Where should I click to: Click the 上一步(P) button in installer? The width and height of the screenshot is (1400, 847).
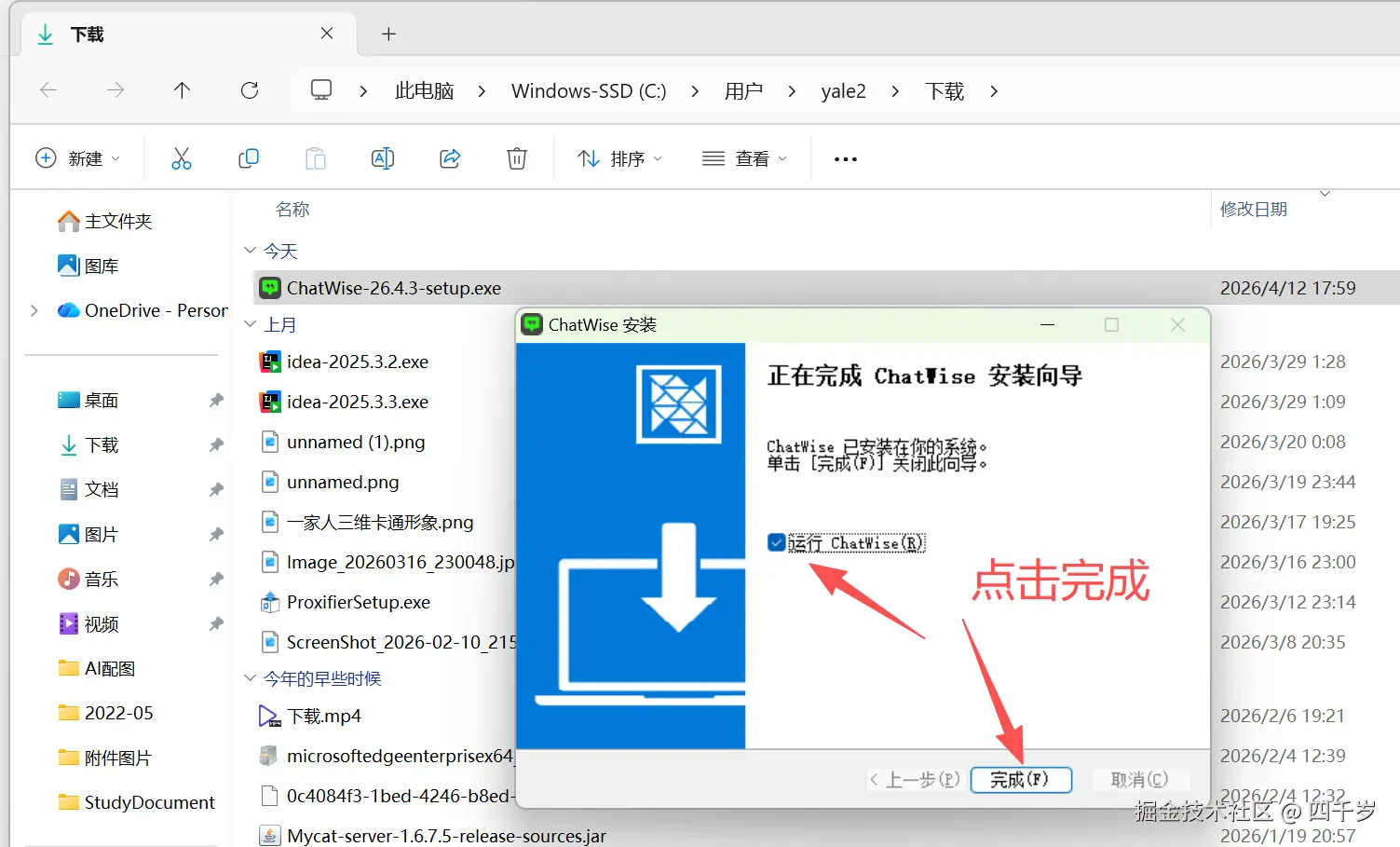[915, 780]
